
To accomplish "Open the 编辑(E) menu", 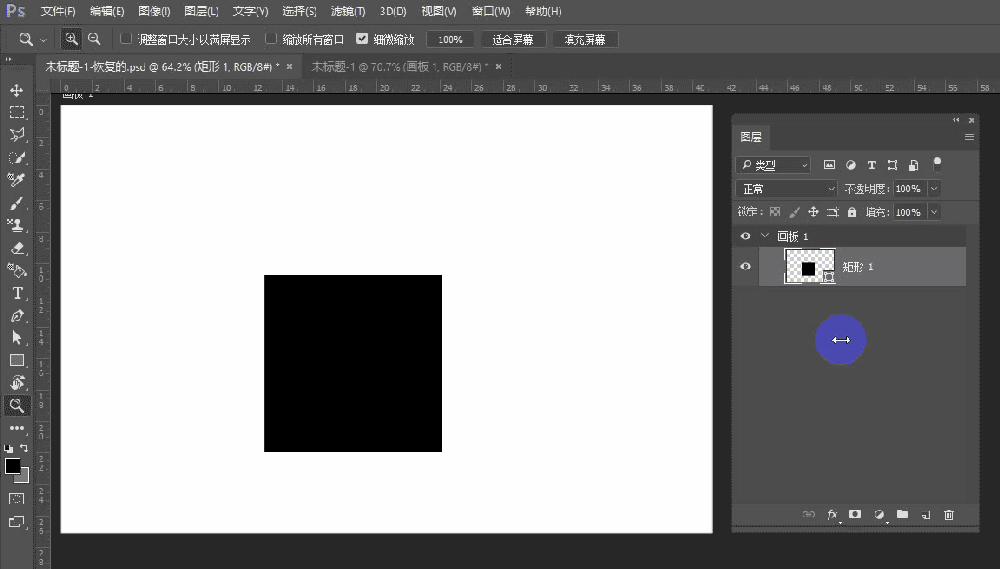I will coord(107,11).
